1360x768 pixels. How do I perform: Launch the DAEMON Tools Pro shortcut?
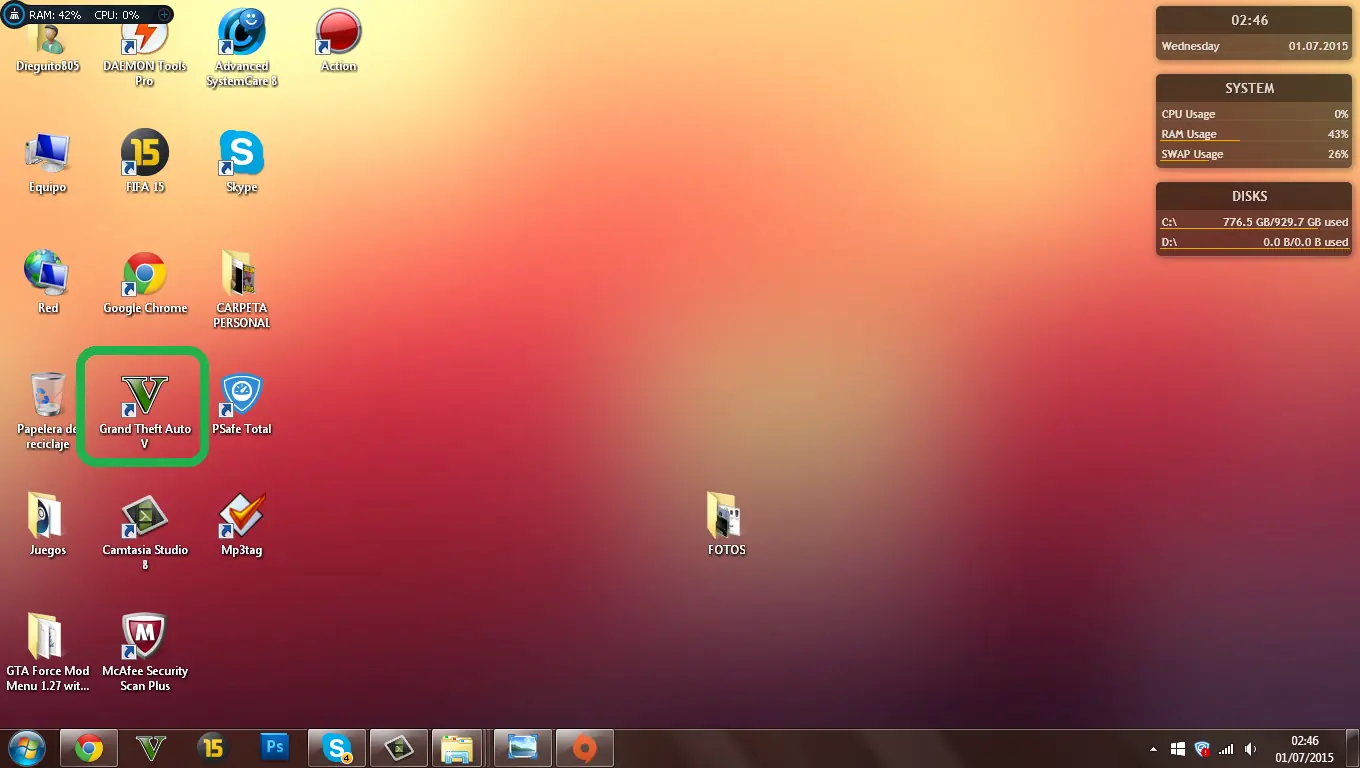pos(145,50)
